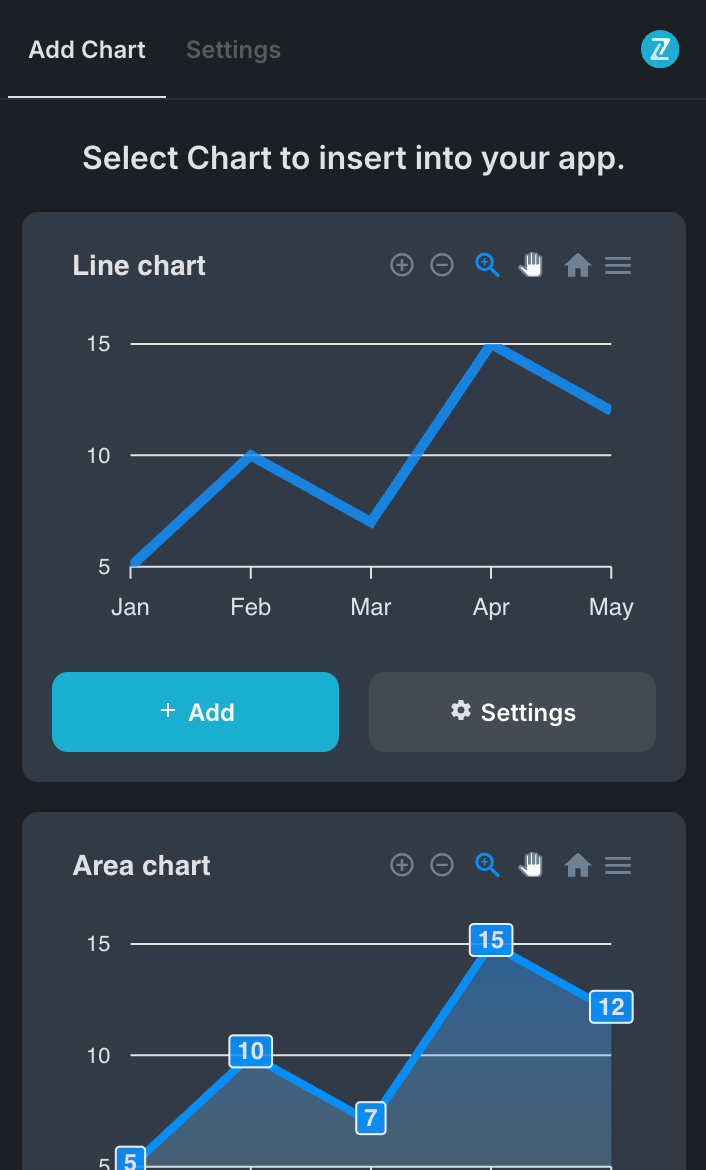Toggle box zoom mode on the Area chart
The width and height of the screenshot is (706, 1170).
coord(486,865)
